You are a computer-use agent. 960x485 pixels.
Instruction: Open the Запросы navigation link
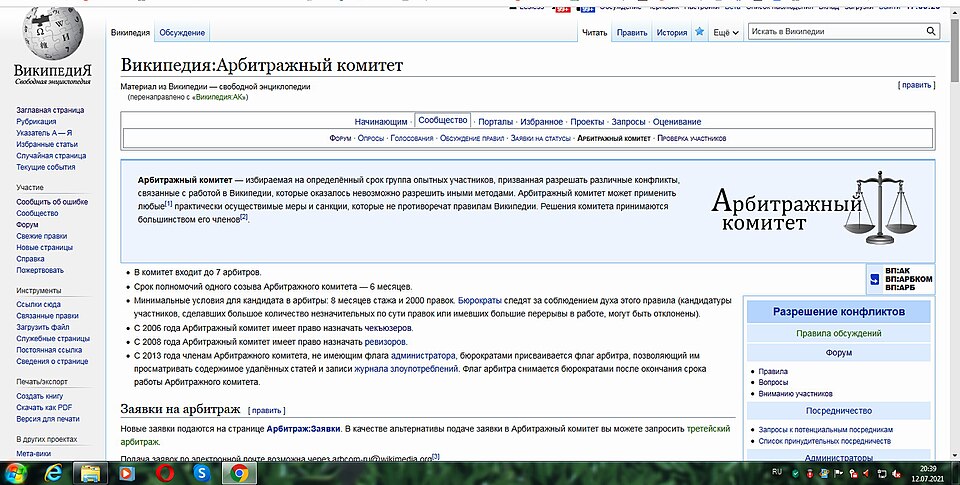point(628,122)
